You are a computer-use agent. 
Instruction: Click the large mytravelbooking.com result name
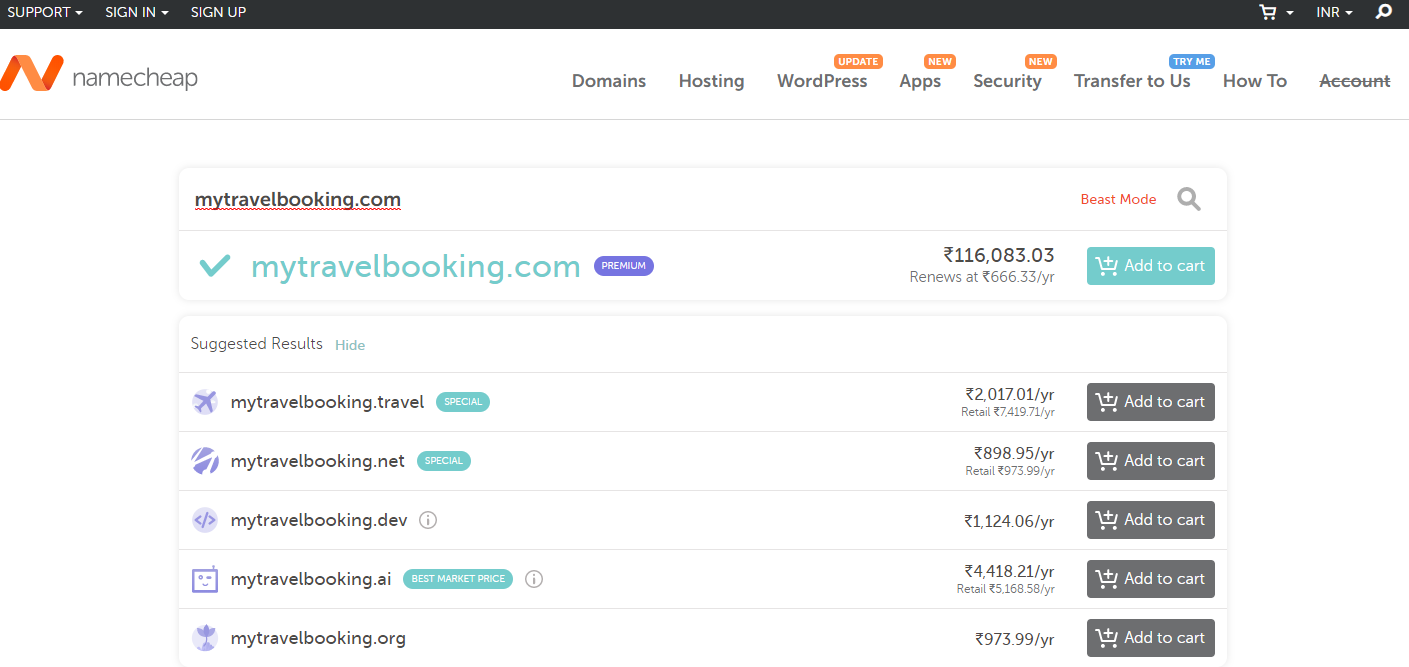point(415,267)
